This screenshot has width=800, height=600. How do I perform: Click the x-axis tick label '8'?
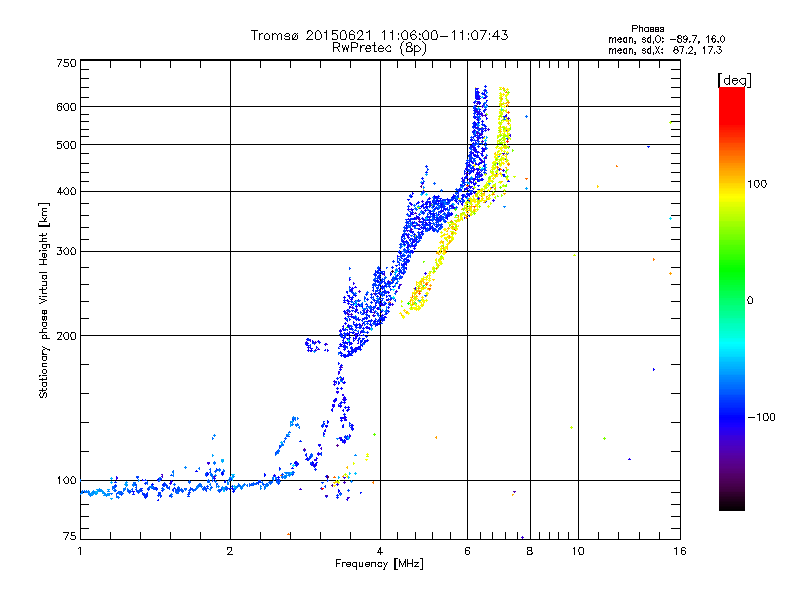530,551
